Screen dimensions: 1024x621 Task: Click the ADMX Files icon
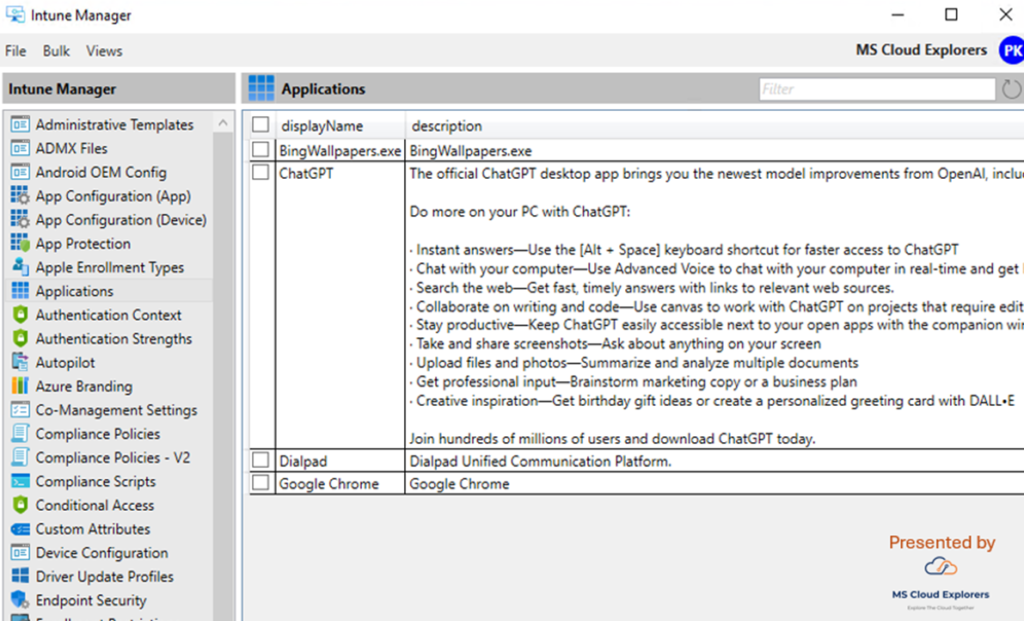(20, 148)
